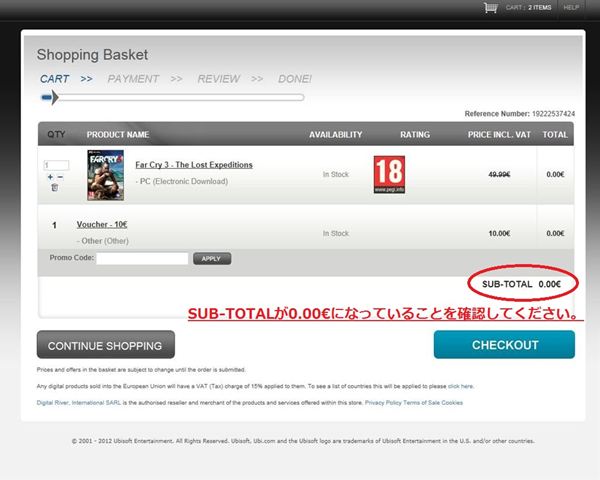Proceed with the CHECKOUT button
Image resolution: width=600 pixels, height=480 pixels.
pos(504,344)
